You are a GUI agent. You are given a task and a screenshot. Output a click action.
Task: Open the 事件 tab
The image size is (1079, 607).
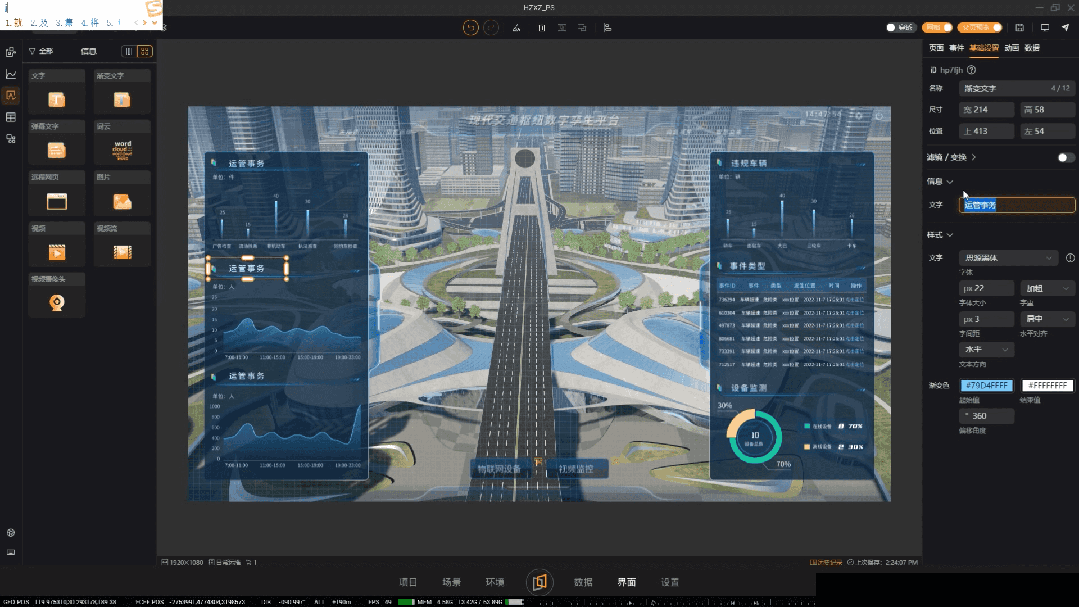957,47
